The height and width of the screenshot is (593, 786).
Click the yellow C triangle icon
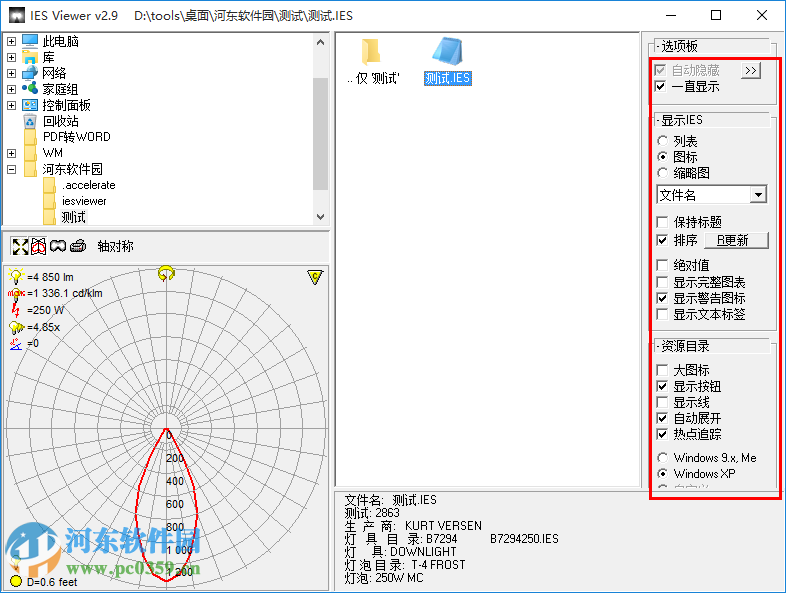[x=315, y=277]
